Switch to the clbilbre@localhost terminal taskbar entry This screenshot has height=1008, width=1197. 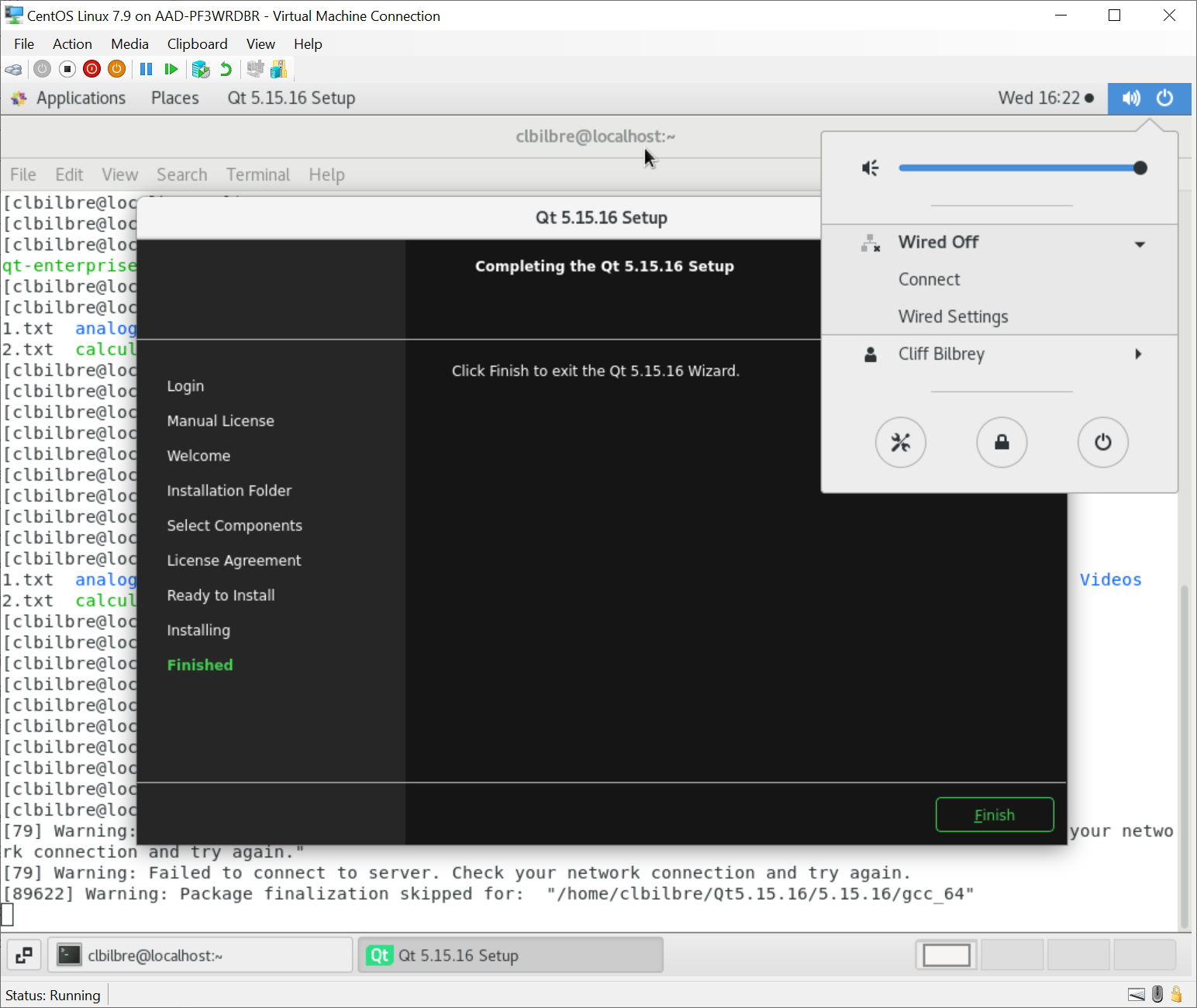click(200, 955)
